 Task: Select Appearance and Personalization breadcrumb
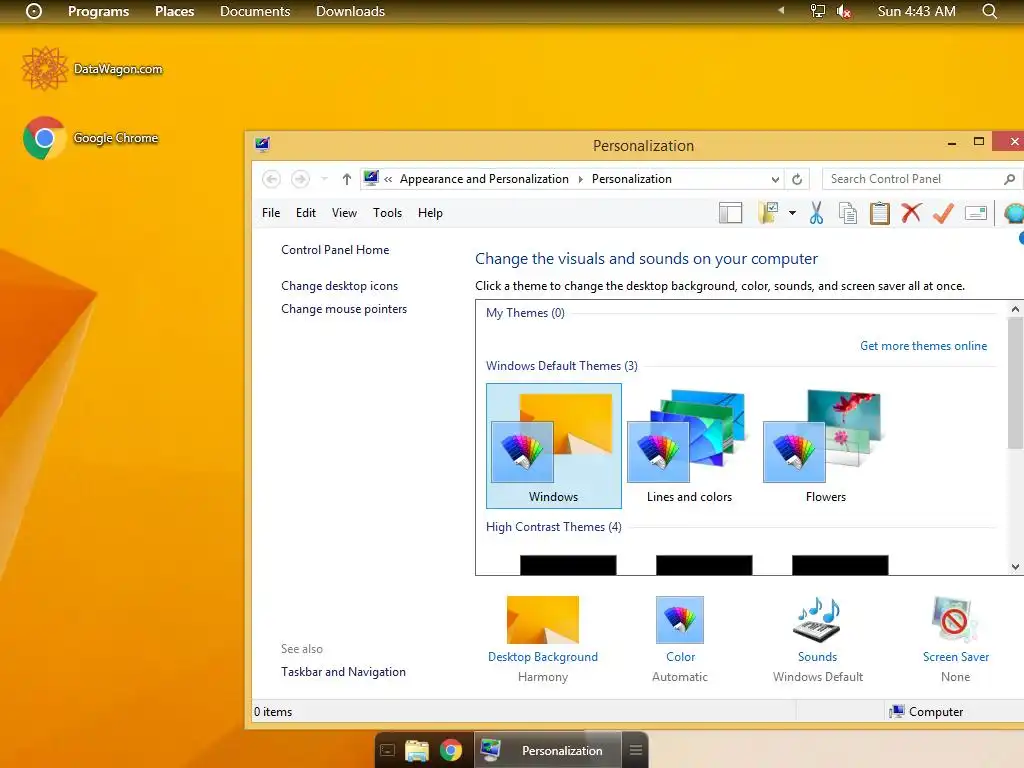tap(484, 179)
